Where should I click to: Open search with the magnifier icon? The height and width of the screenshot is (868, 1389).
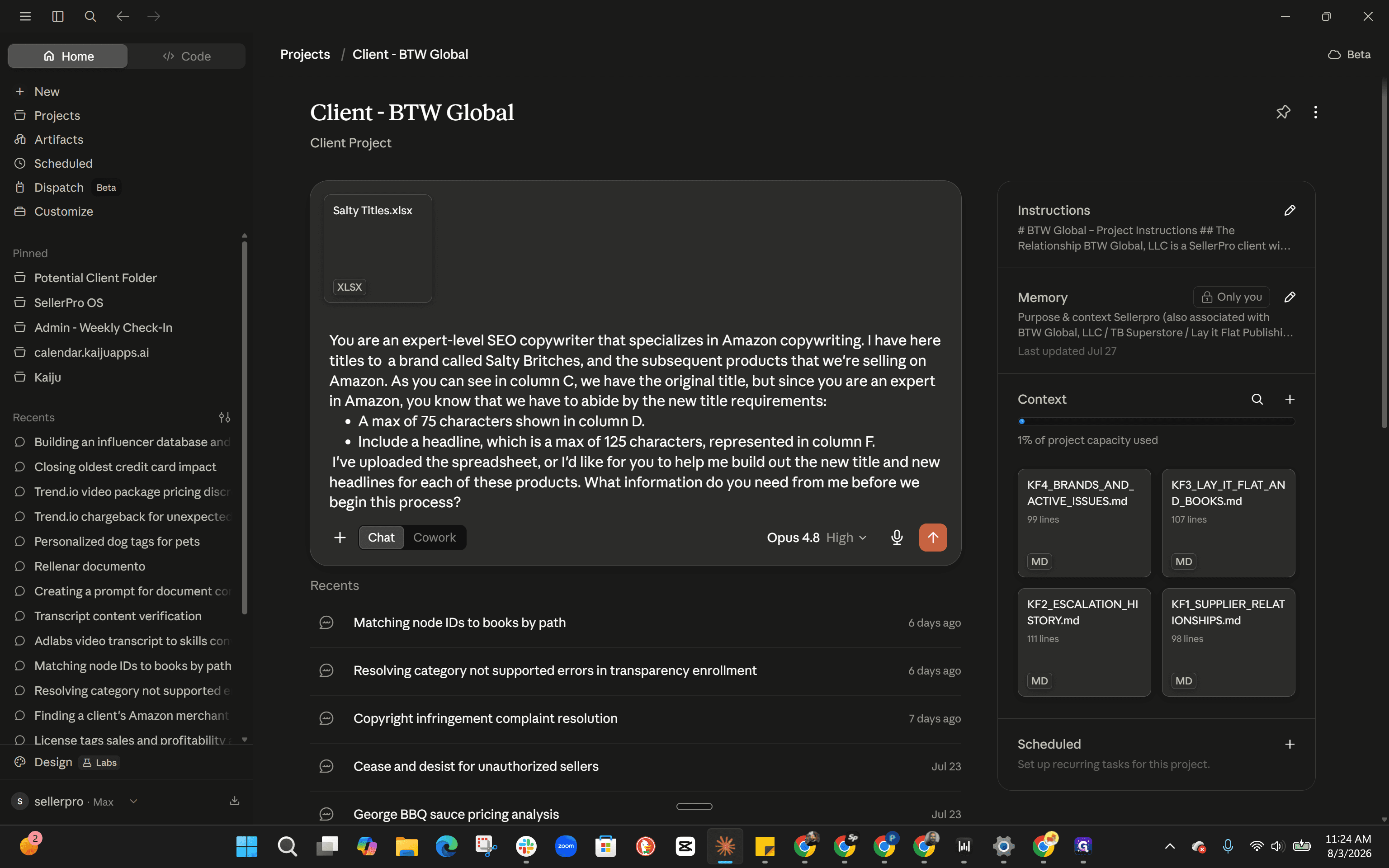click(90, 16)
